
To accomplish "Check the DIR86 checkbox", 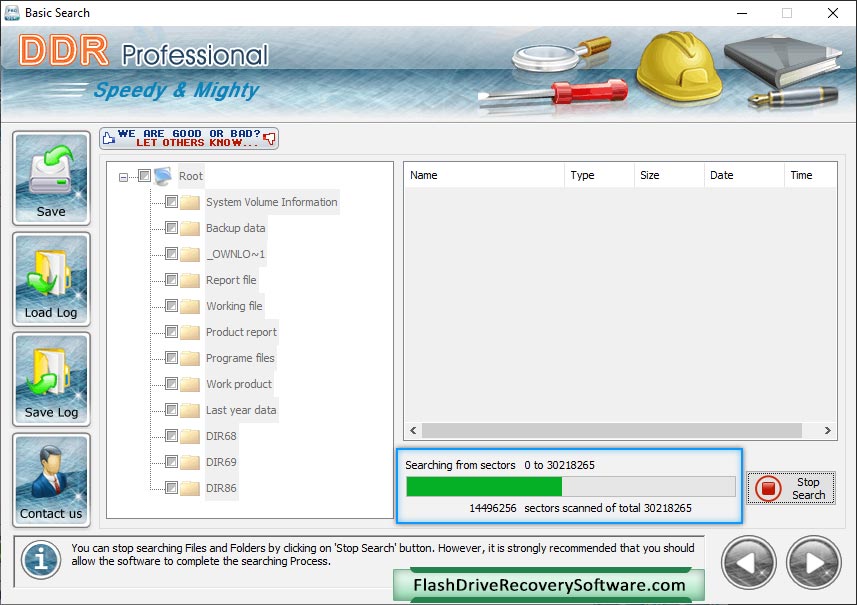I will click(x=171, y=487).
